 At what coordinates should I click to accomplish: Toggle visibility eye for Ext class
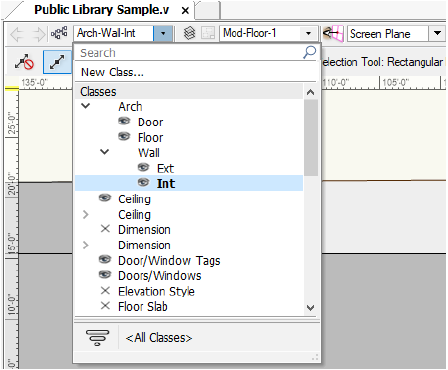coord(144,167)
